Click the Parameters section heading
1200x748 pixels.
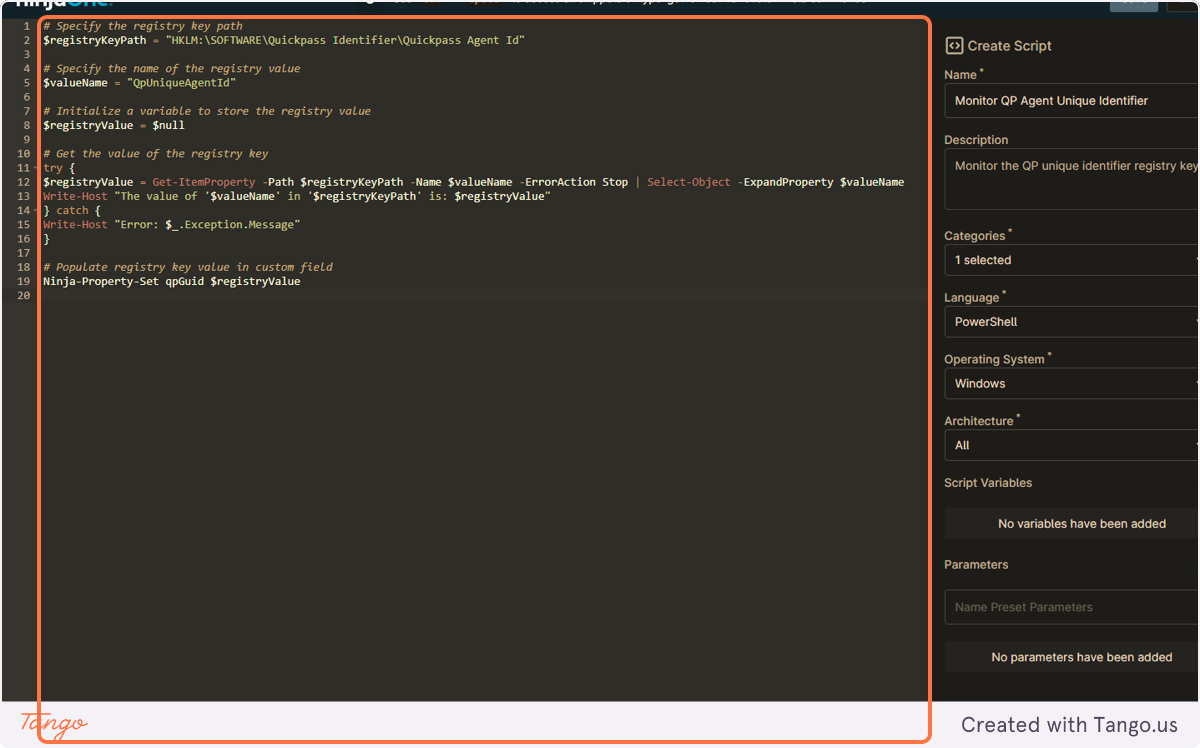(x=976, y=565)
